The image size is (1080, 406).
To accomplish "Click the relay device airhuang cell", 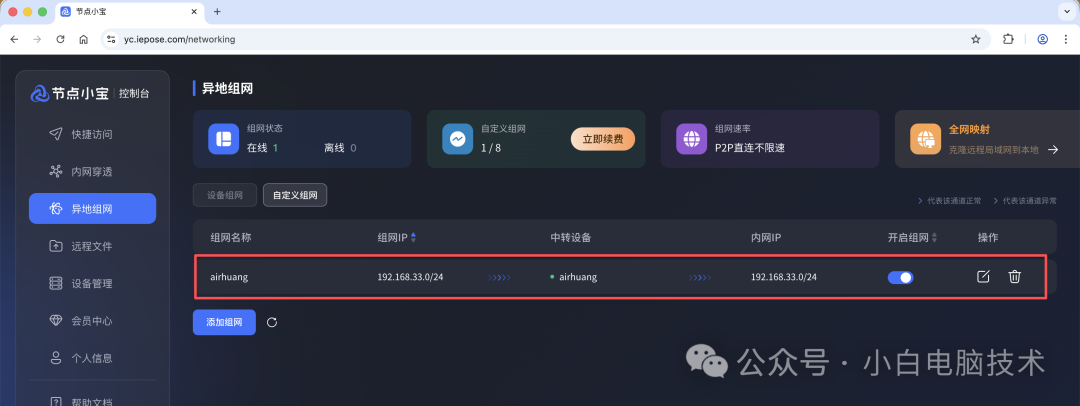I will point(578,277).
